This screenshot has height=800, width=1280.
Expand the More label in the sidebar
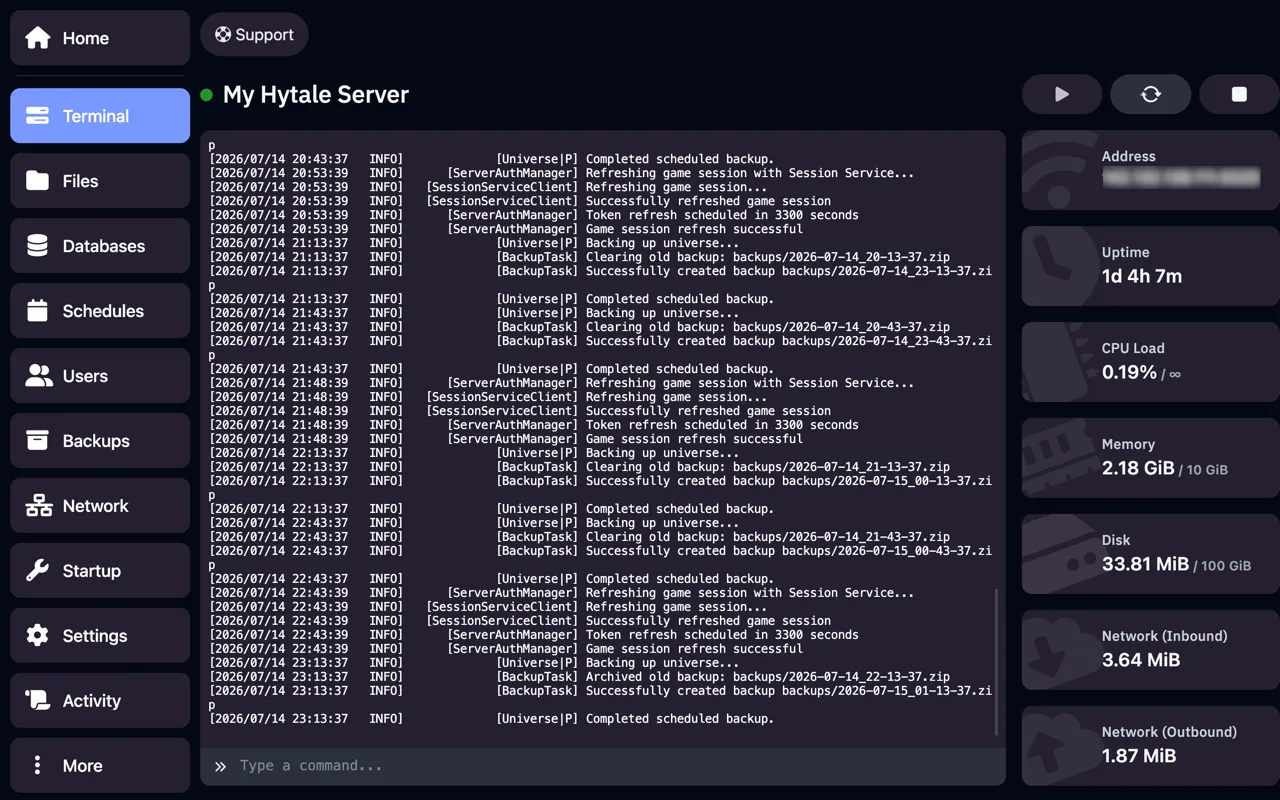83,766
